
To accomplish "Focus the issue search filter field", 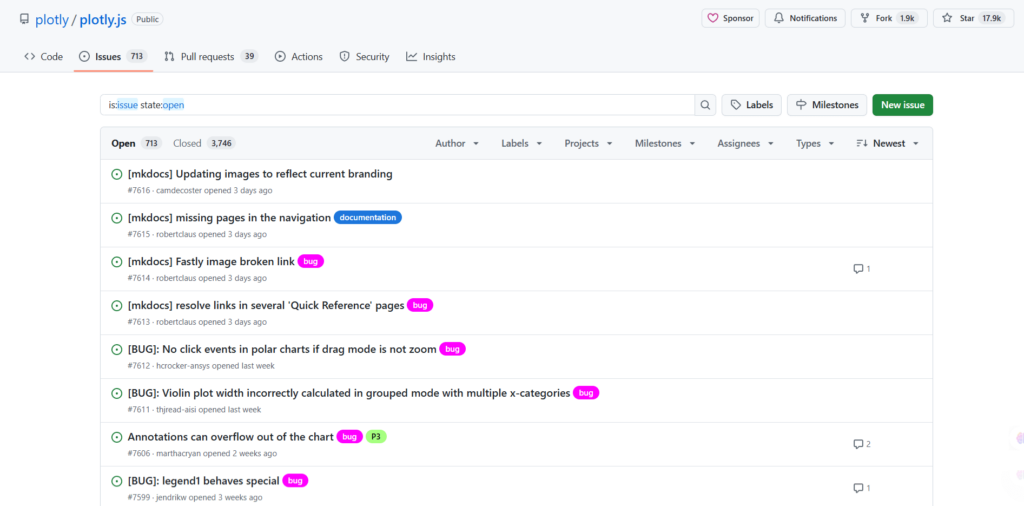I will [400, 105].
